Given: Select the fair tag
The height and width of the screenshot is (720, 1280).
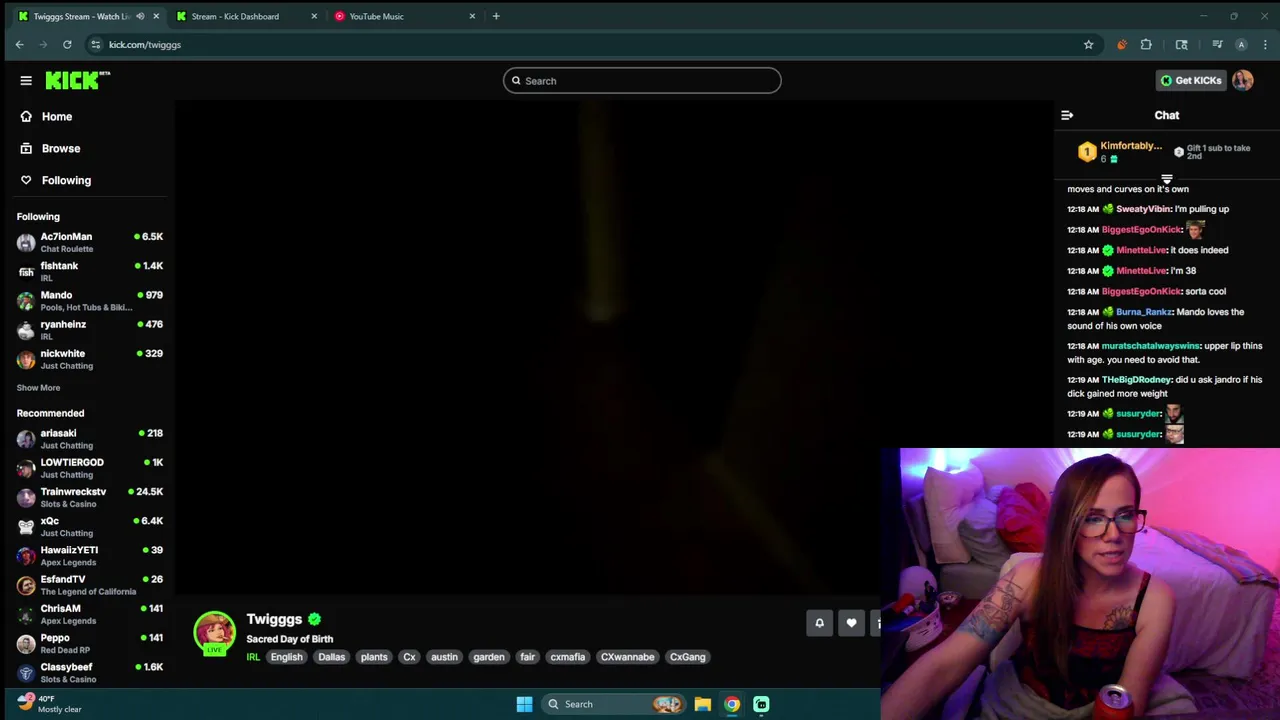Looking at the screenshot, I should (x=528, y=657).
